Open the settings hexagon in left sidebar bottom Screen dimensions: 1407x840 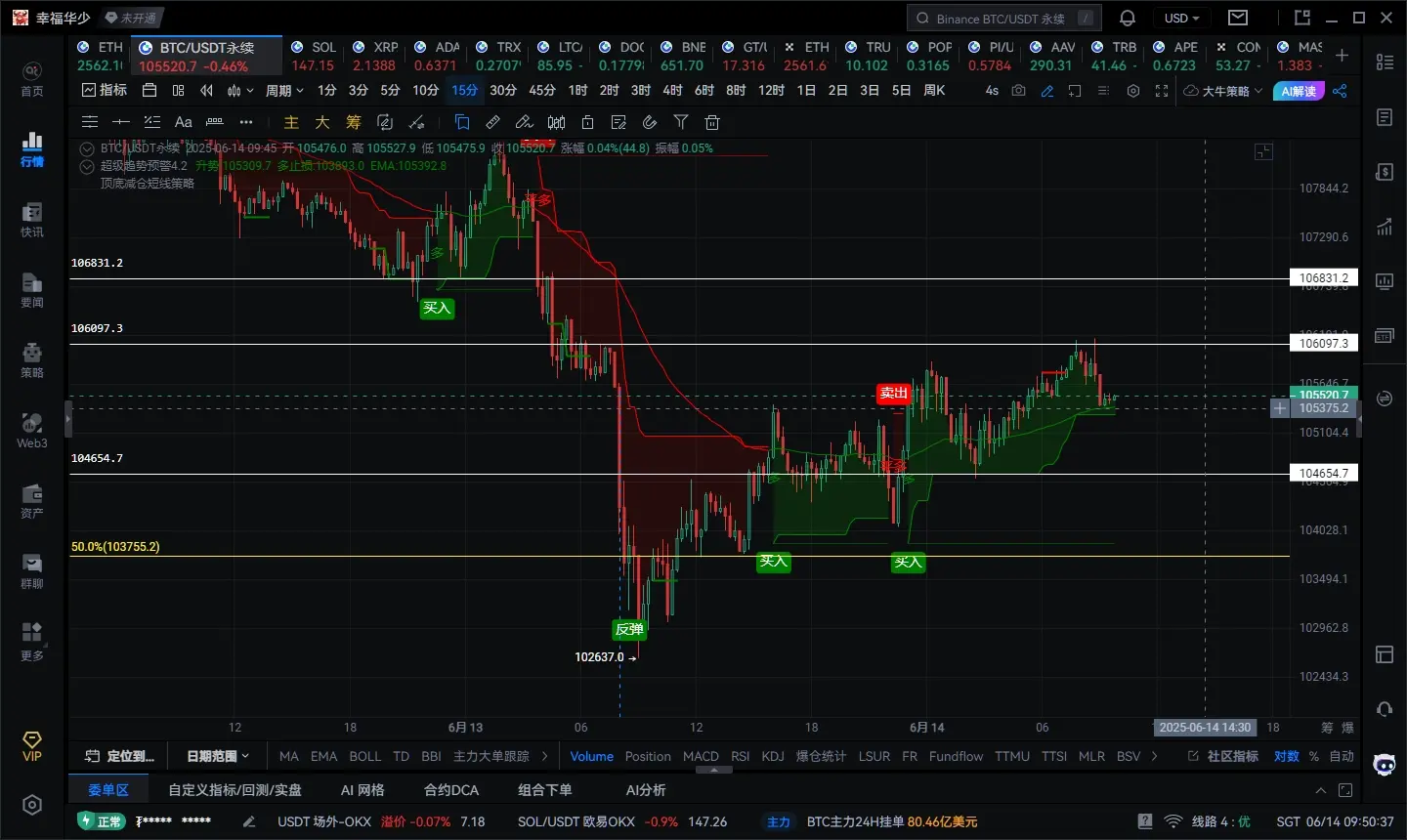click(x=32, y=805)
